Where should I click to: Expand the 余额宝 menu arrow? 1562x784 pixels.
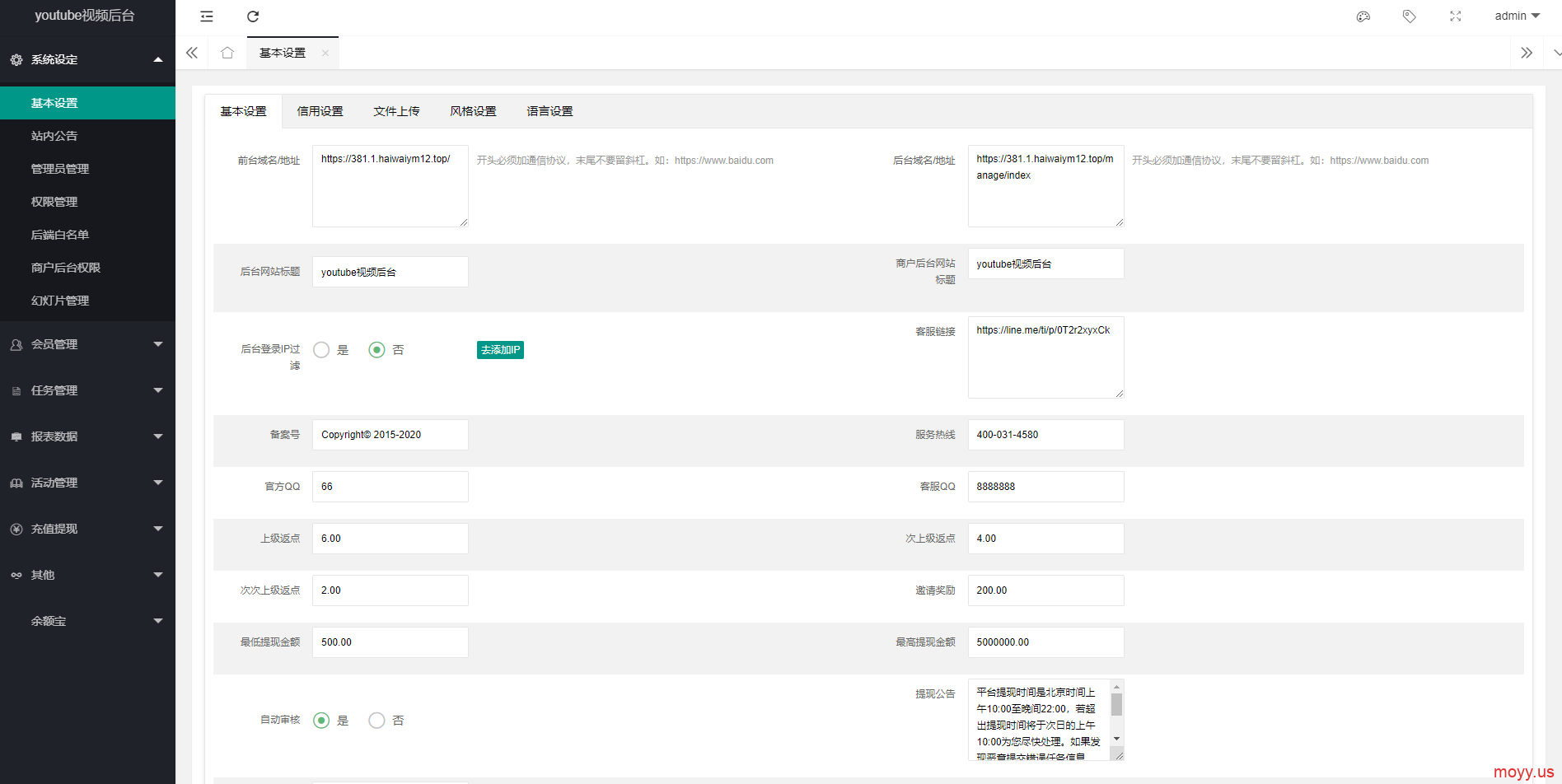(158, 621)
